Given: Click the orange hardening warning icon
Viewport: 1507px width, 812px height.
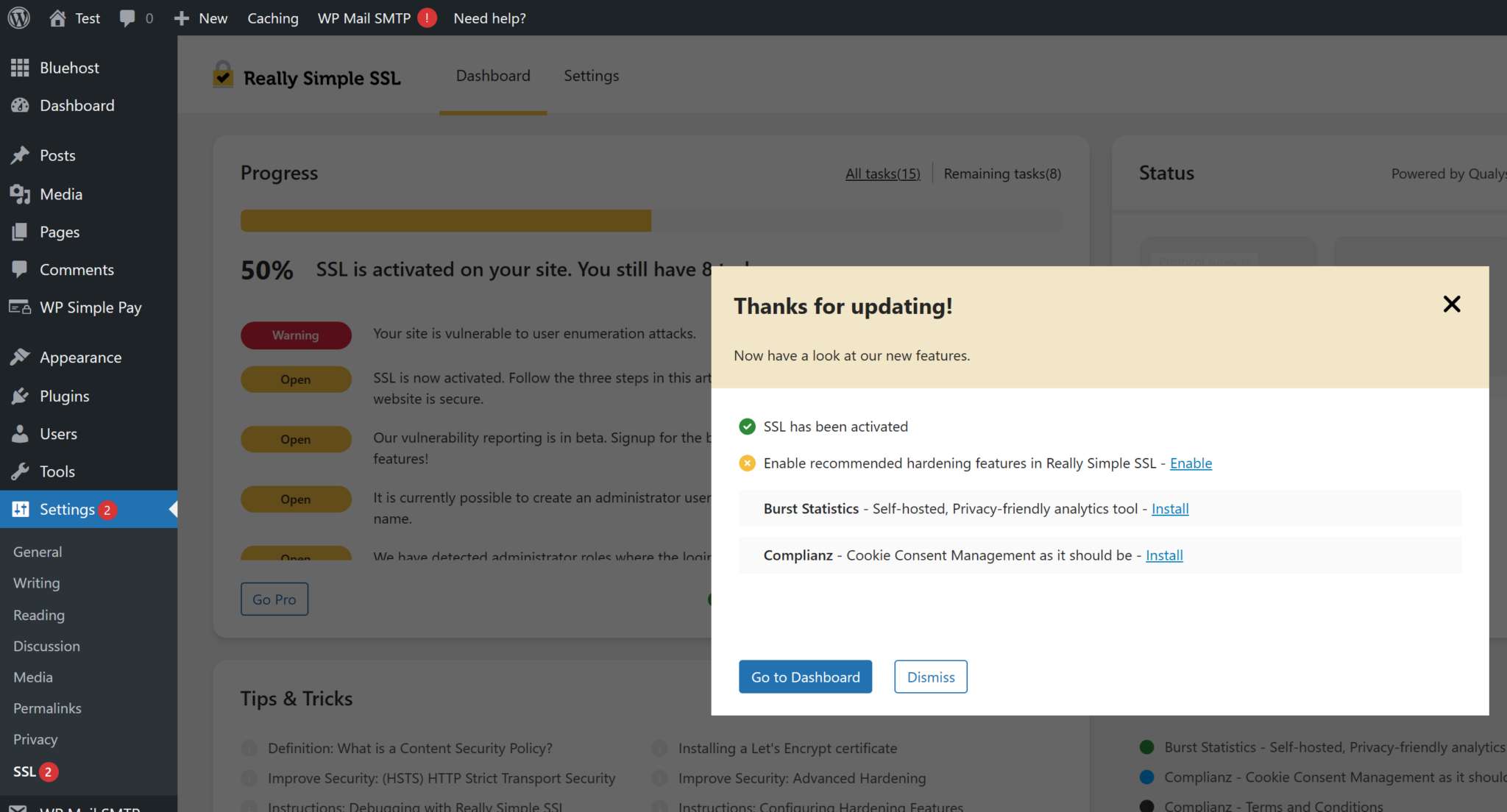Looking at the screenshot, I should 747,463.
